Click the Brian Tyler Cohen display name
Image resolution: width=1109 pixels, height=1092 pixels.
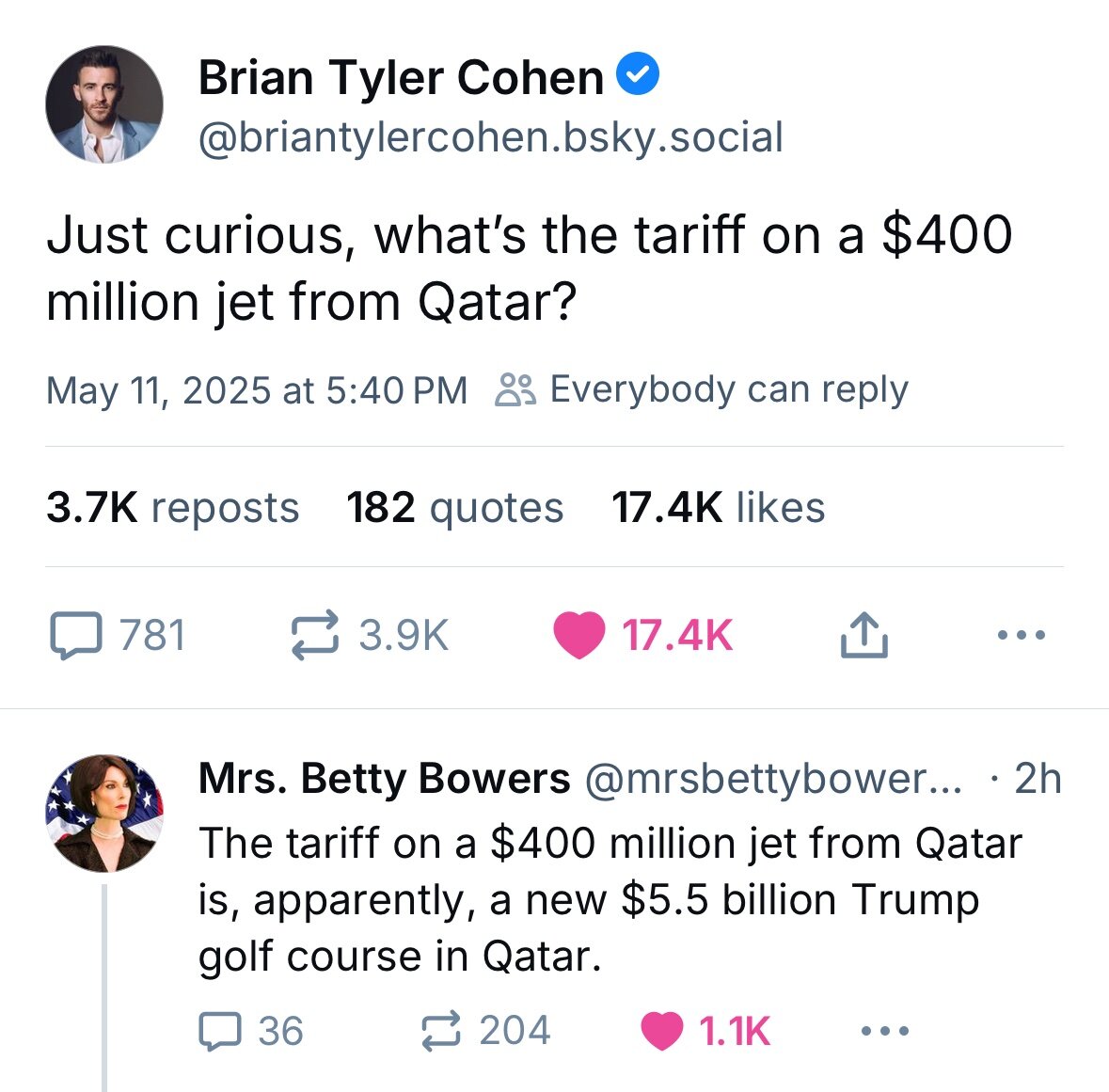pyautogui.click(x=401, y=77)
